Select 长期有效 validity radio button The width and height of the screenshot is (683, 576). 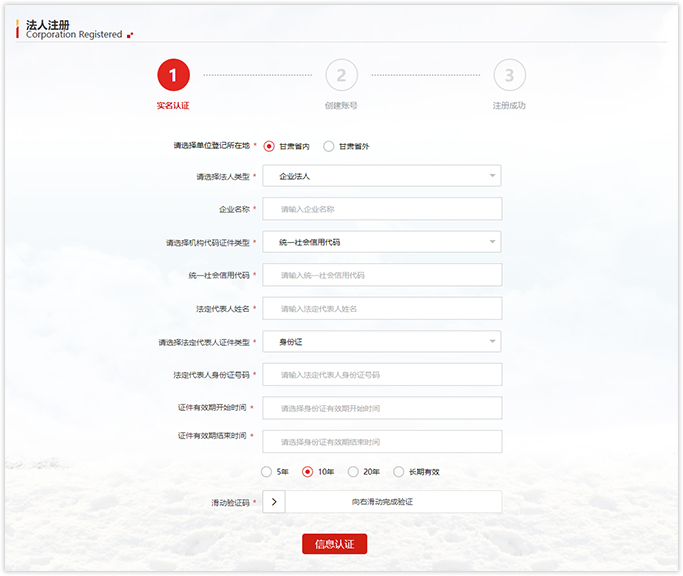coord(399,472)
